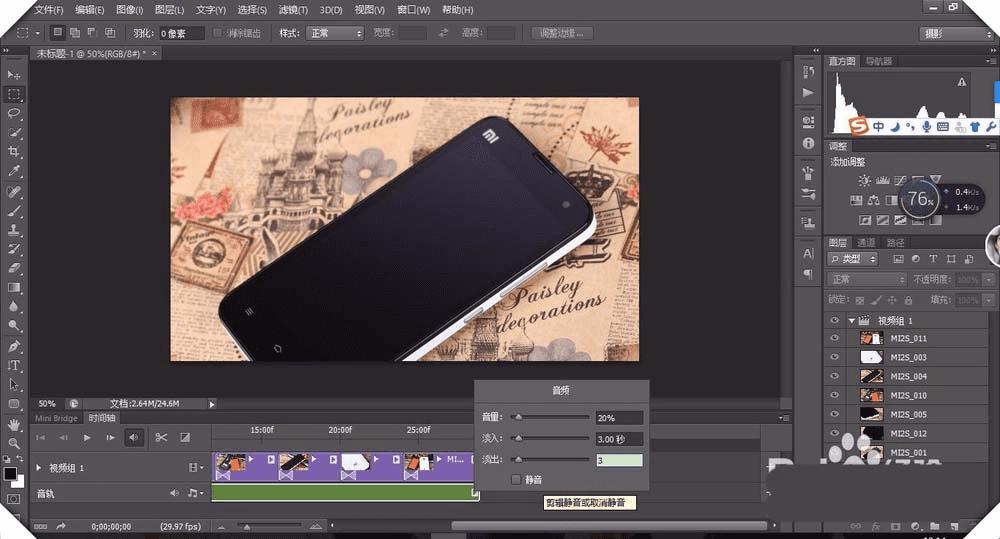Click the scissors split-at-playhead icon
Viewport: 1000px width, 539px height.
pos(161,437)
